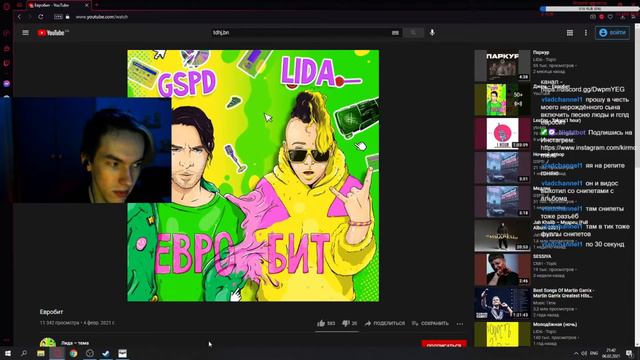Open the pink 1-hour loop video thumbnail
This screenshot has height=360, width=640.
502,133
